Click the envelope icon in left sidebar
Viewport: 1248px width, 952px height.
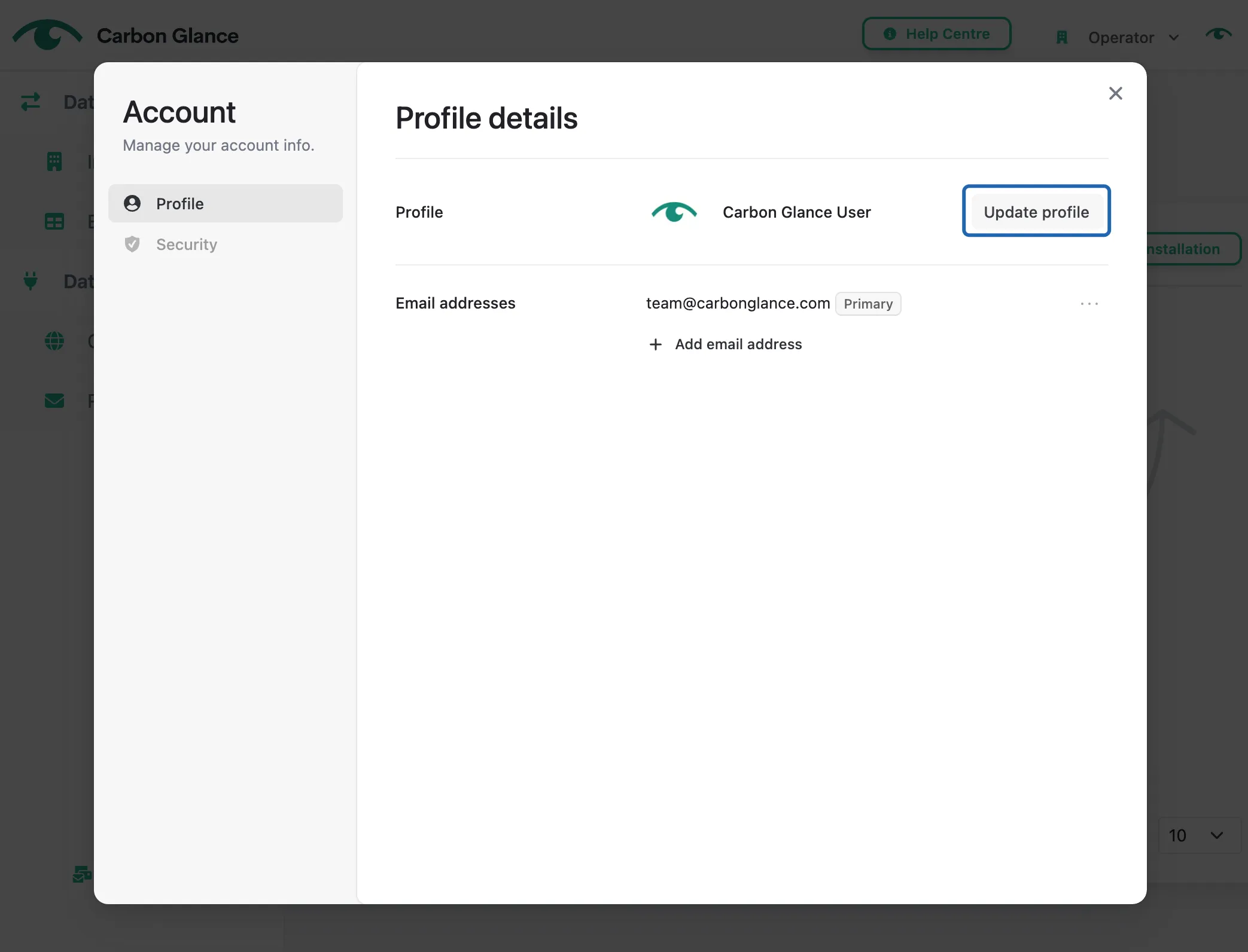click(54, 401)
